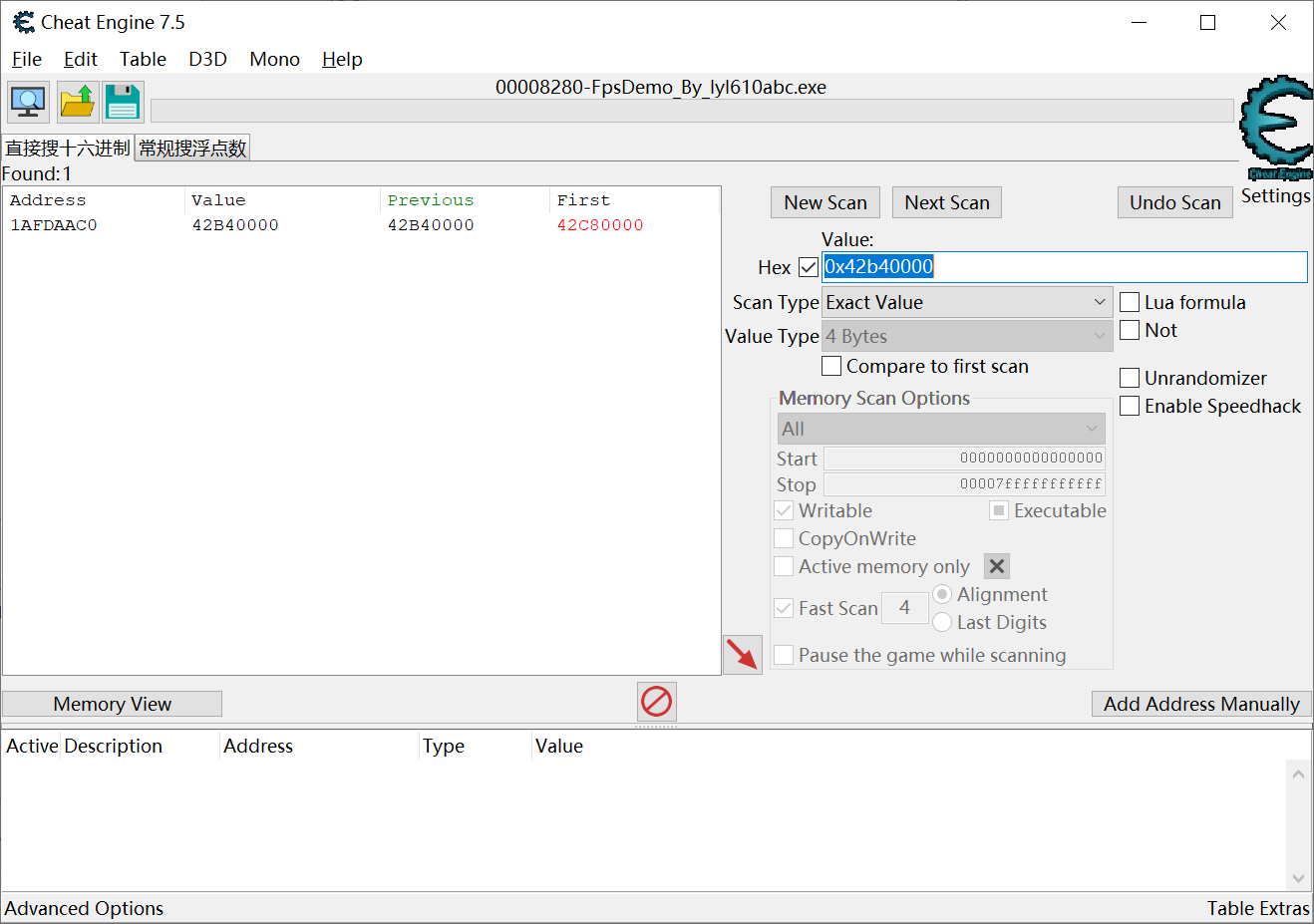Enable the Lua formula checkbox
Screen dimensions: 1314x924
tap(1130, 302)
